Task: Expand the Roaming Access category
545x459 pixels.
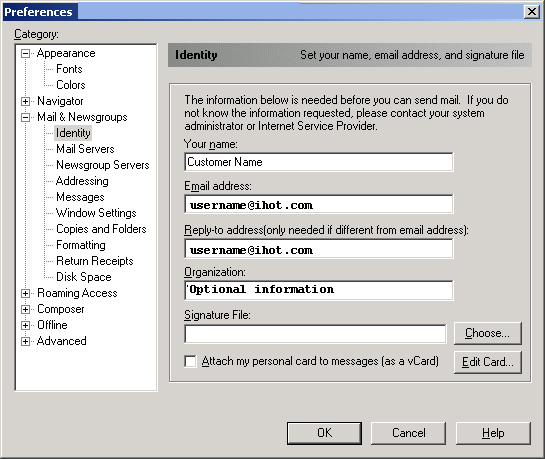Action: click(25, 293)
